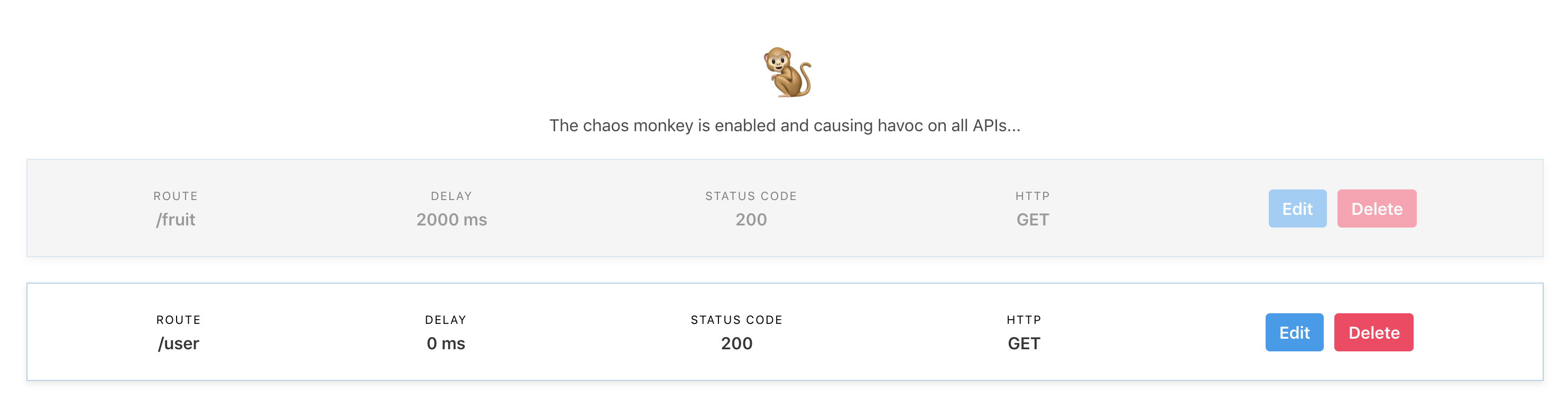Click ROUTE label in /fruit card
This screenshot has width=1568, height=399.
click(x=176, y=196)
